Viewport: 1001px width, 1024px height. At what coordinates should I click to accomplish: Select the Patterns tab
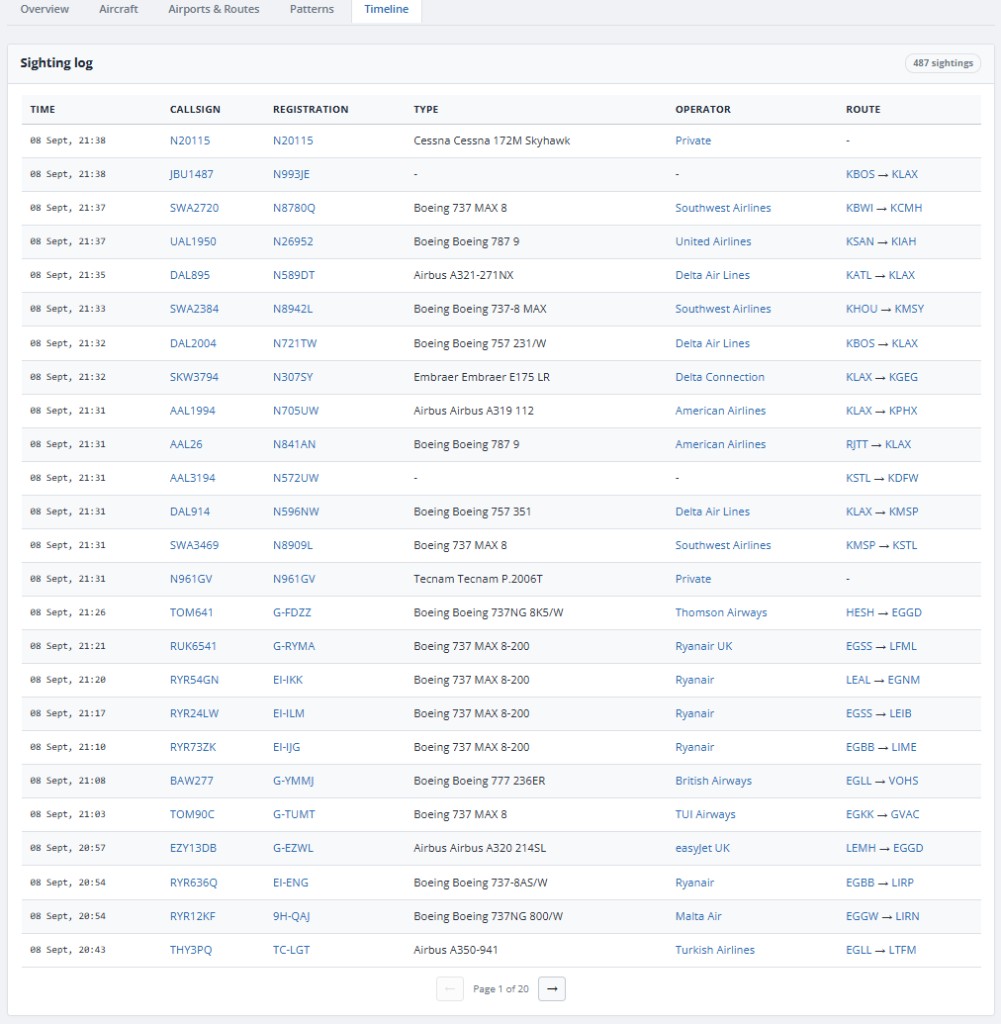click(311, 9)
